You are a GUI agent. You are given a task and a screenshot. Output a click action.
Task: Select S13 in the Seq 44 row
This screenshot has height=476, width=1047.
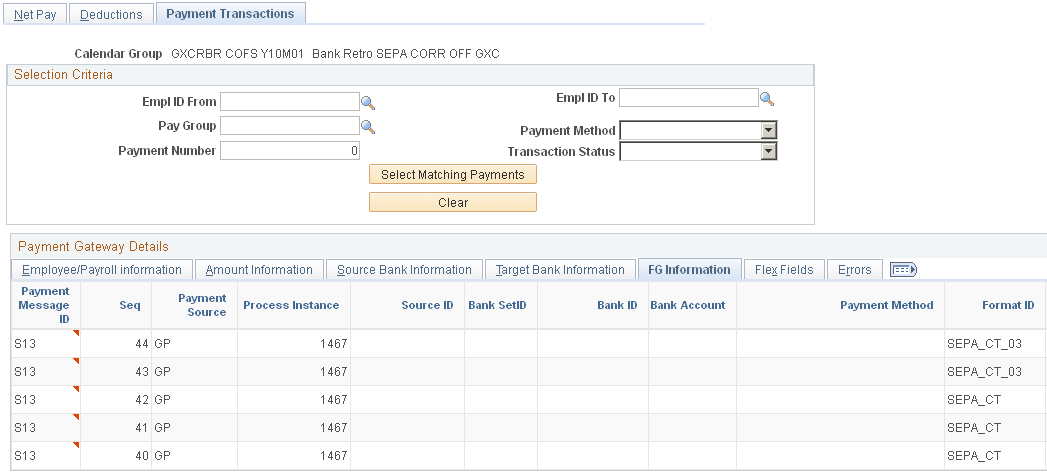coord(25,344)
